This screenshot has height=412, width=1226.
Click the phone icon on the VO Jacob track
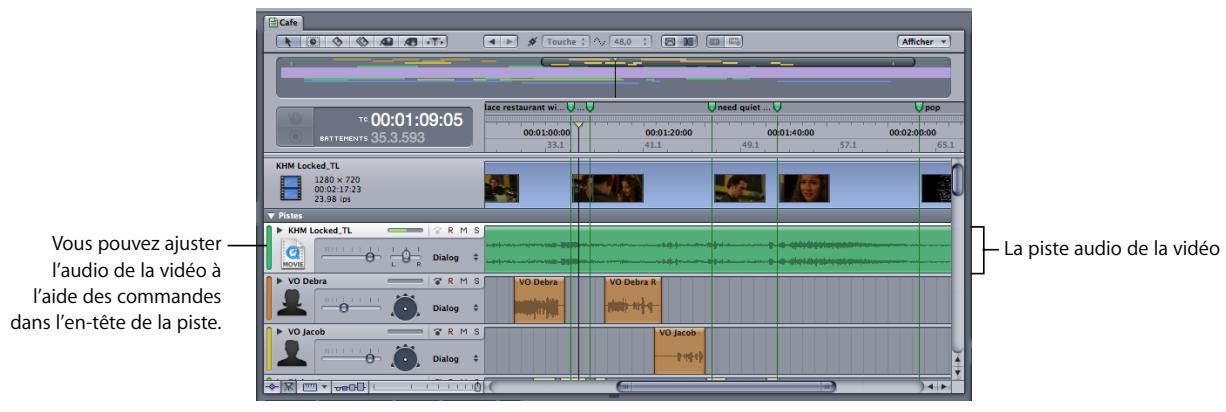pos(437,333)
